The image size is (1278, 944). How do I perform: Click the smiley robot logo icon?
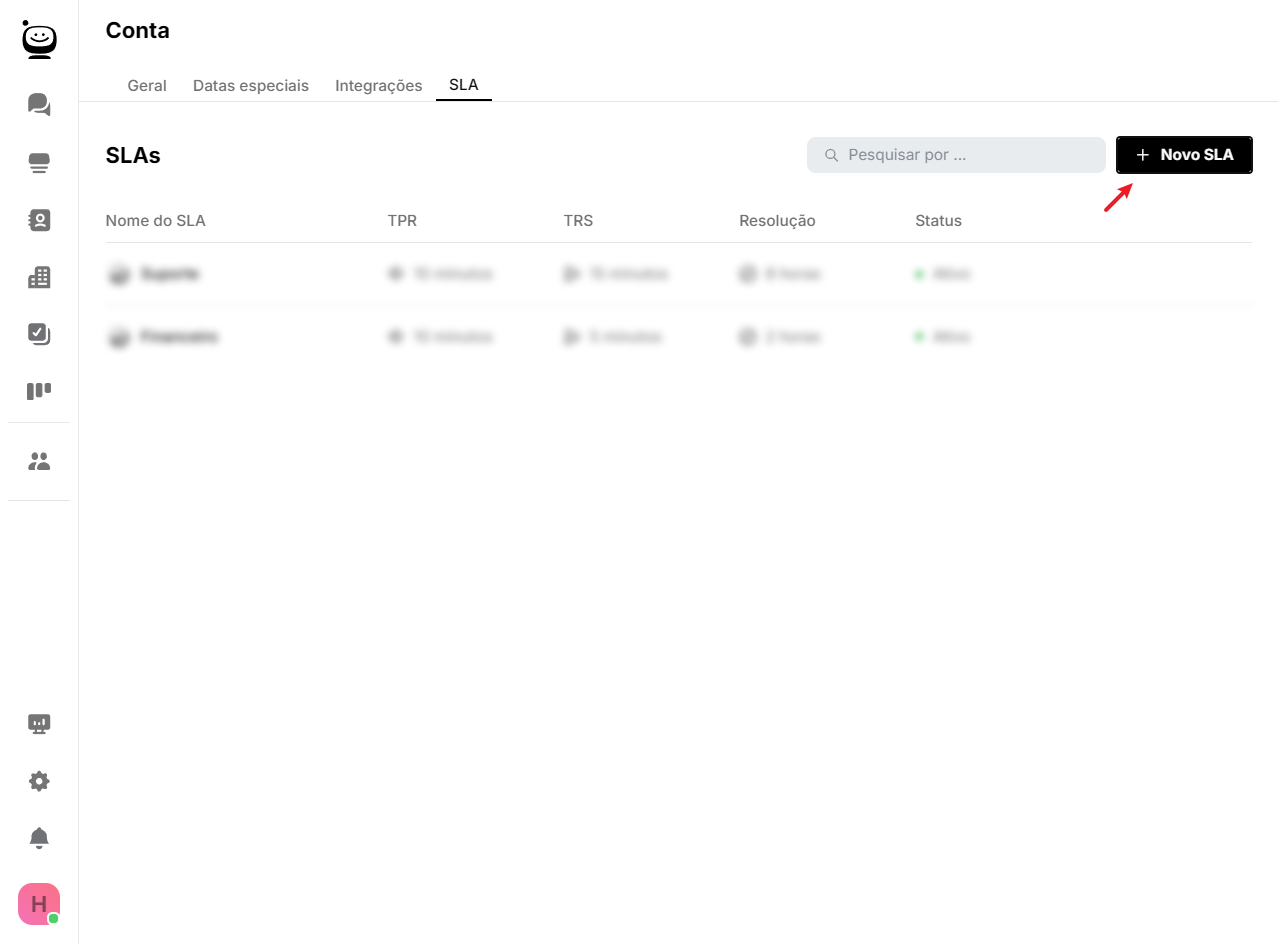(39, 40)
